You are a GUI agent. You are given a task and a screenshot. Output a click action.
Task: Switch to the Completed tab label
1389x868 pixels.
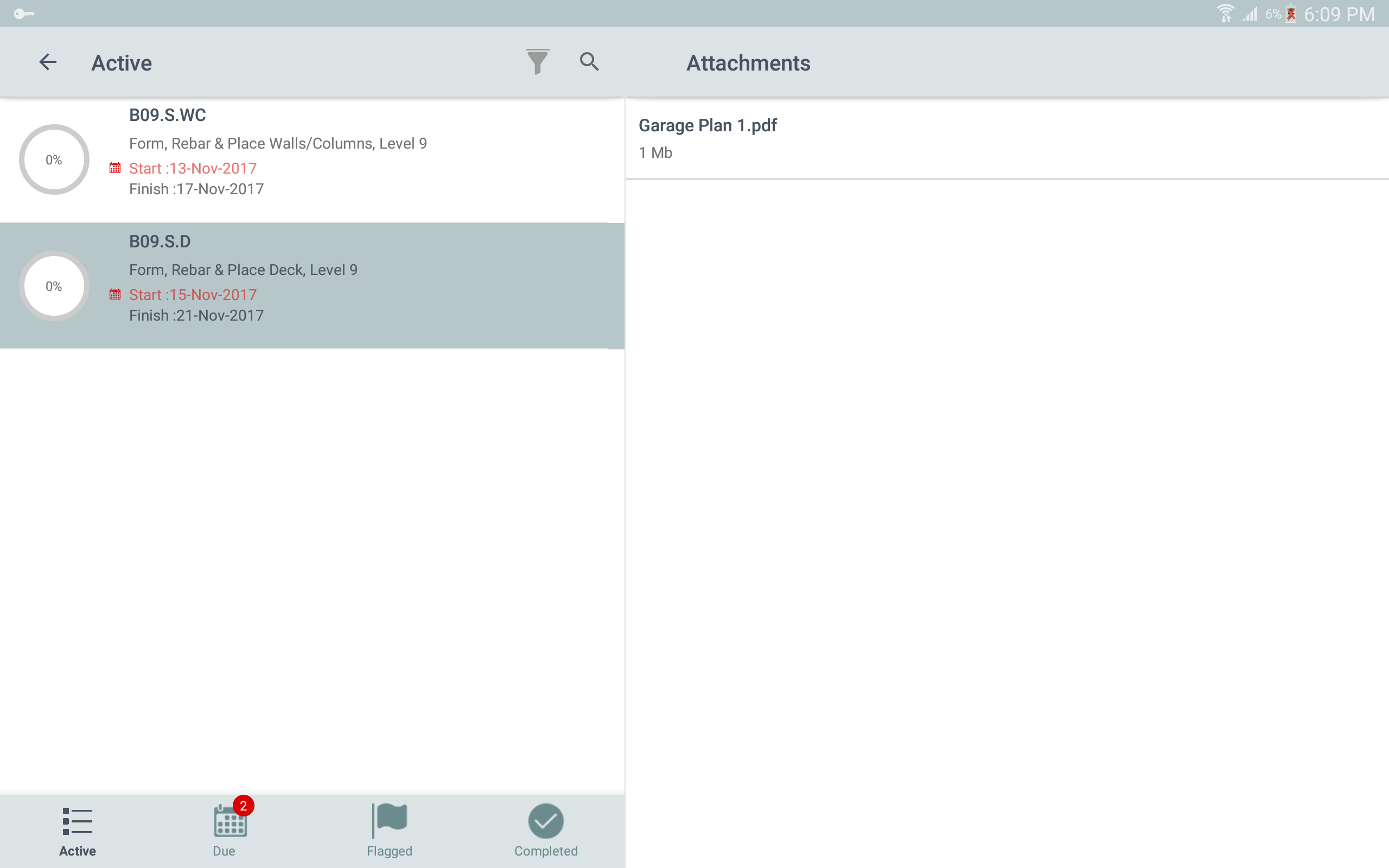[x=546, y=851]
